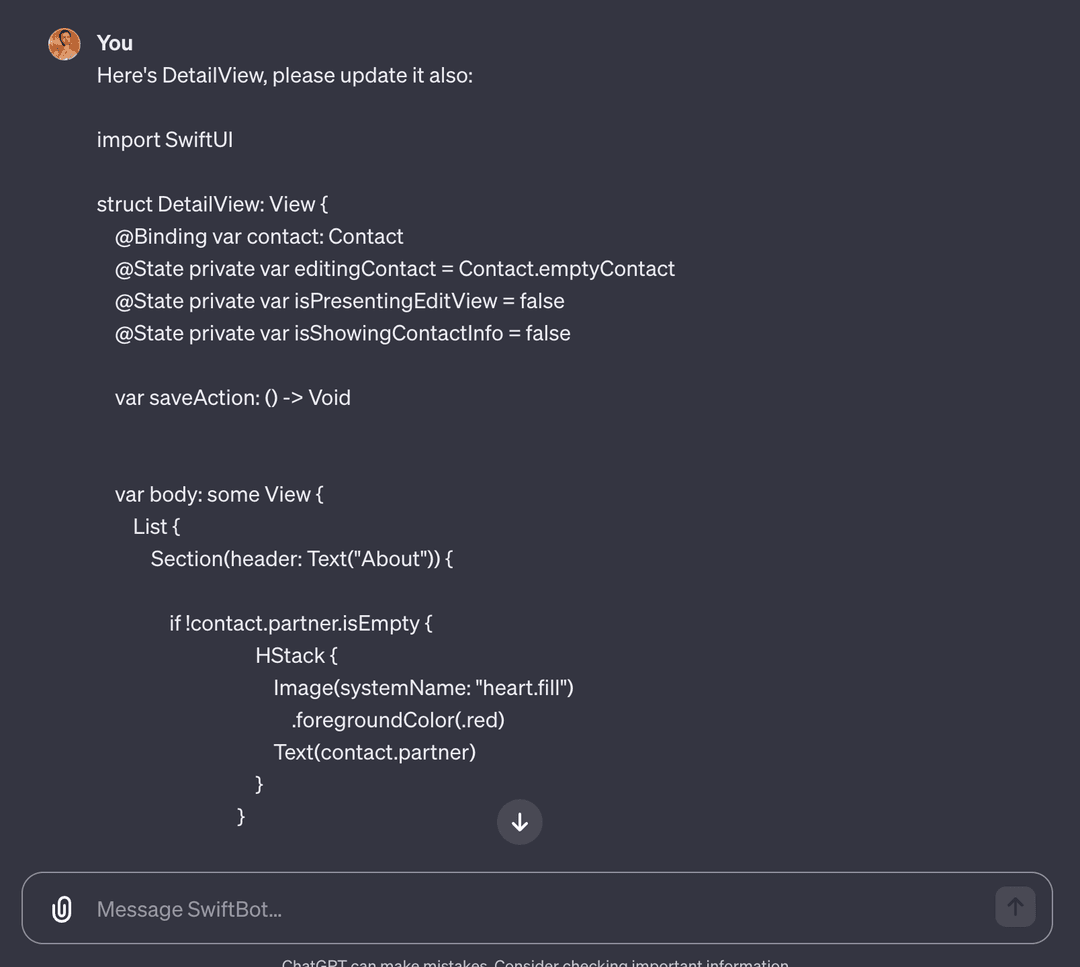Click the struct DetailView declaration line
The image size is (1080, 967).
(210, 203)
